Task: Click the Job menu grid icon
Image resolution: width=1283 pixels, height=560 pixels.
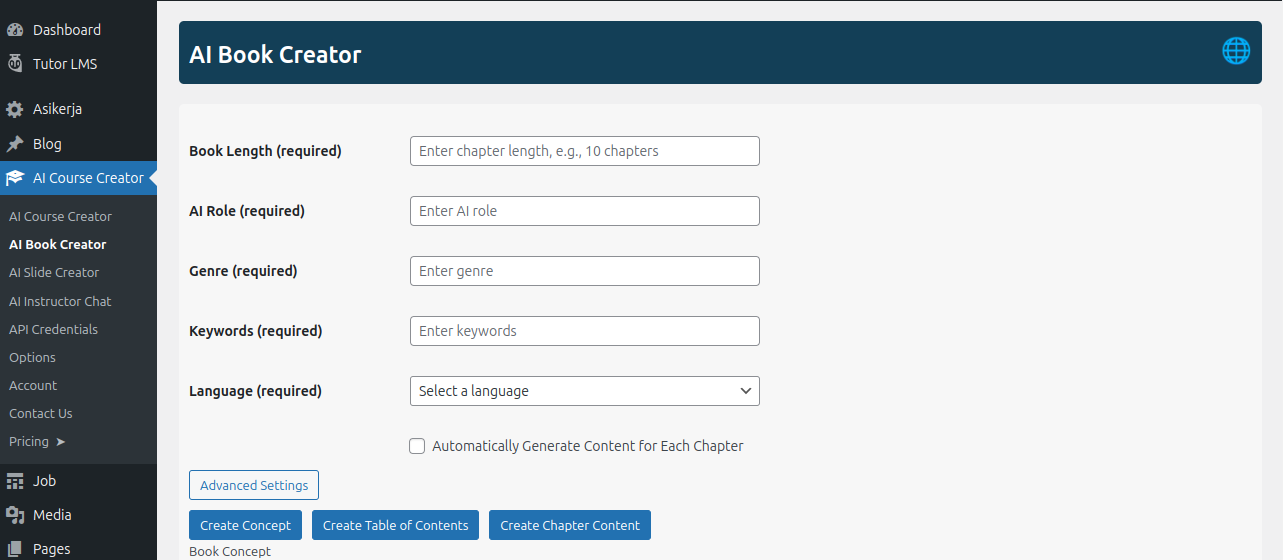Action: (15, 481)
